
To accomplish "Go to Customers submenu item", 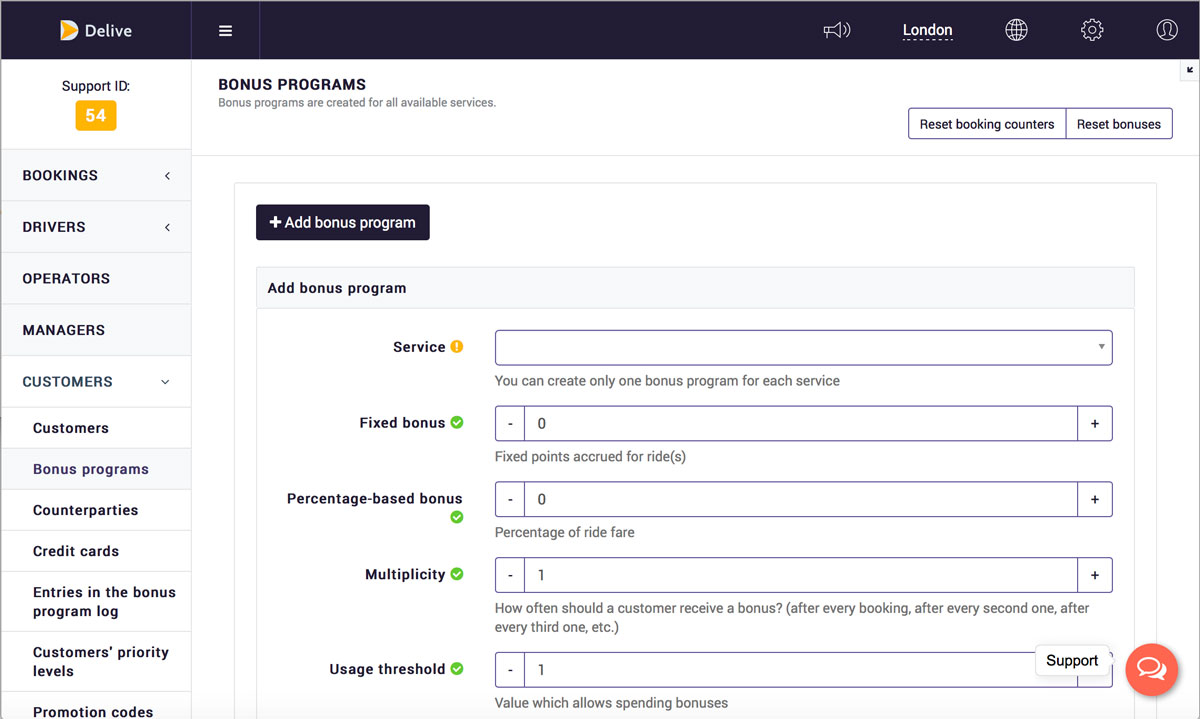I will 96,428.
